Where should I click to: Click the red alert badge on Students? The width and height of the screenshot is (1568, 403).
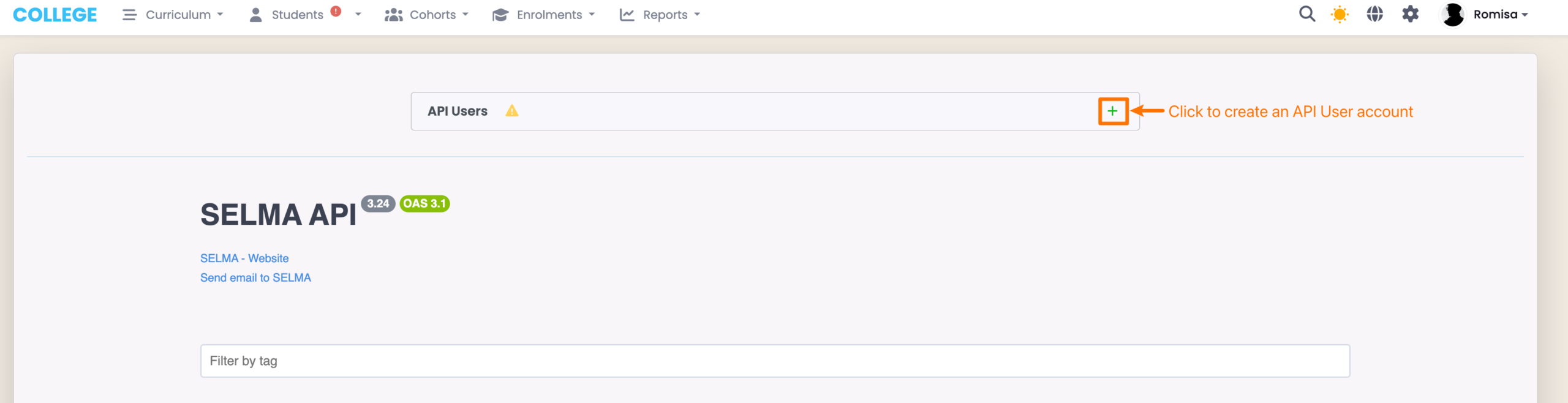[336, 11]
